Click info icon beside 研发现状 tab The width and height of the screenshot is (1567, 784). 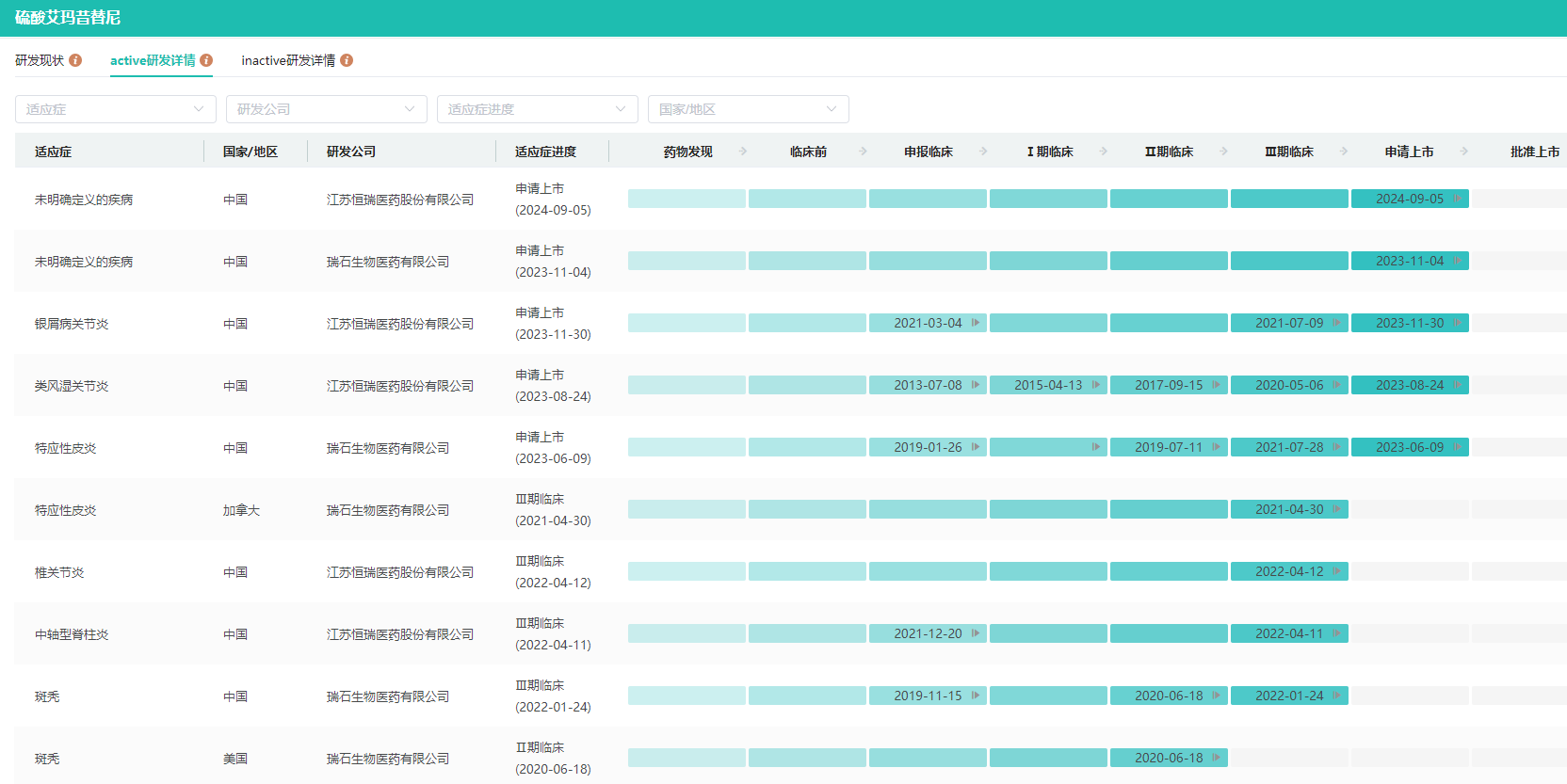(75, 60)
